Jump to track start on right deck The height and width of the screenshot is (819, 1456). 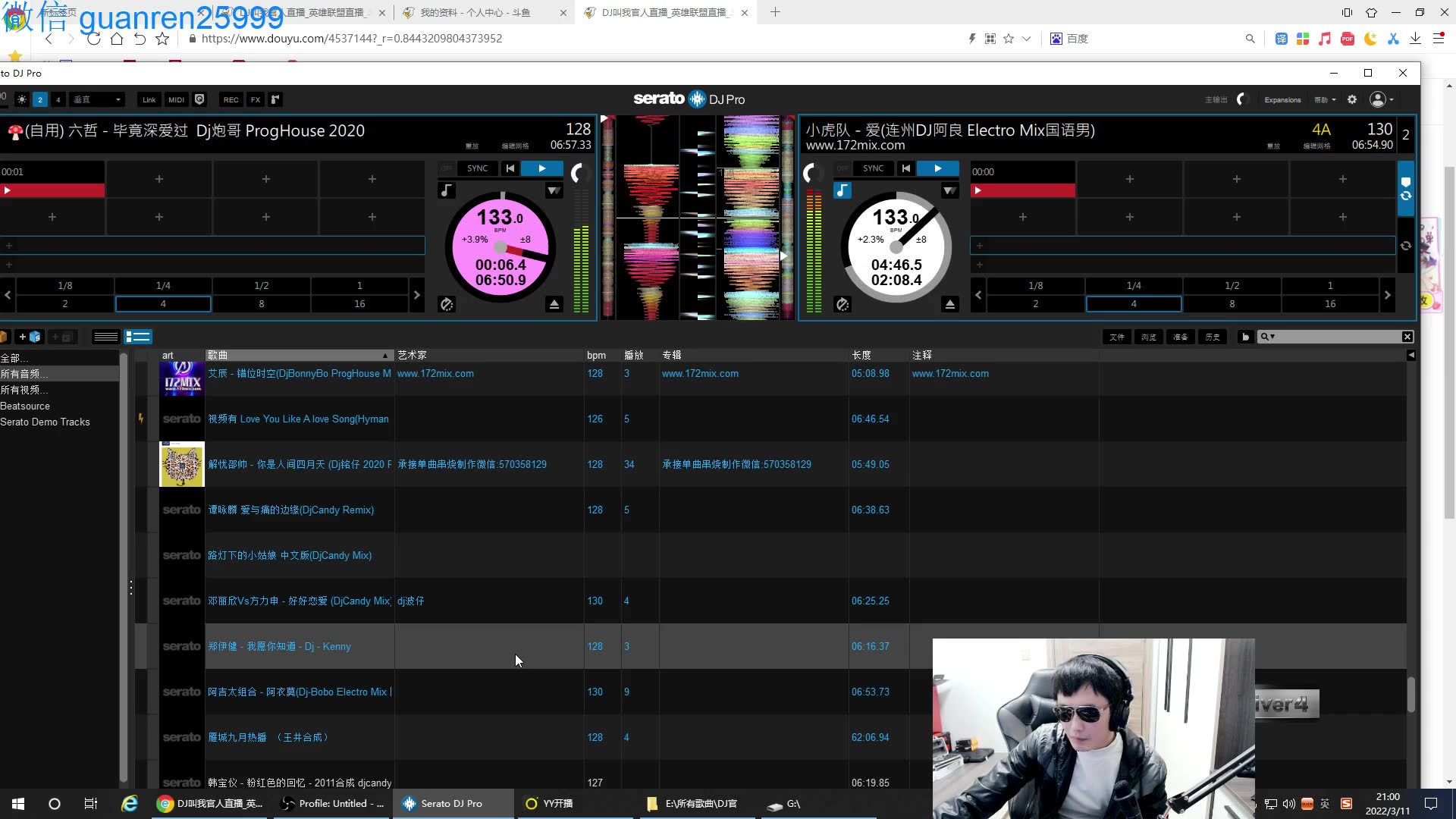coord(906,168)
